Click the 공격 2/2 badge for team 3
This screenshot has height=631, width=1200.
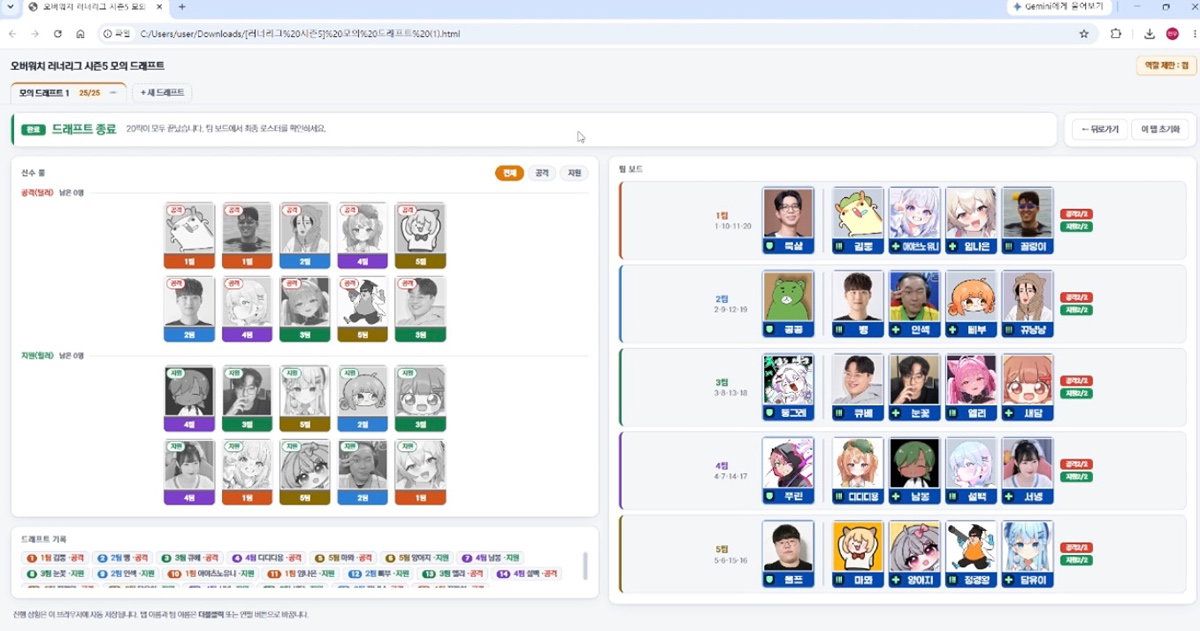[1076, 381]
